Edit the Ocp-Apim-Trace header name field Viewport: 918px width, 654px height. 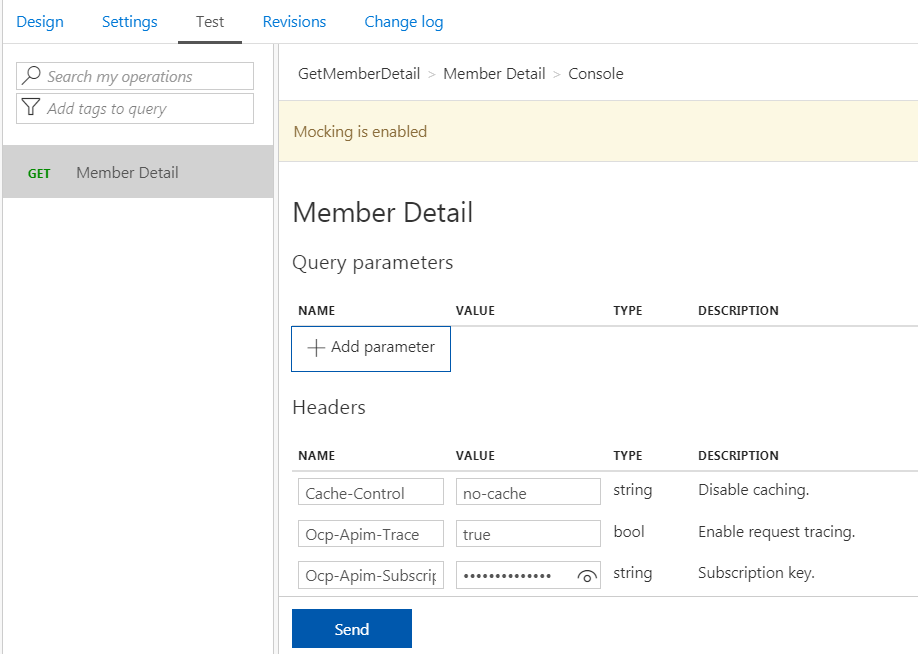click(x=371, y=533)
